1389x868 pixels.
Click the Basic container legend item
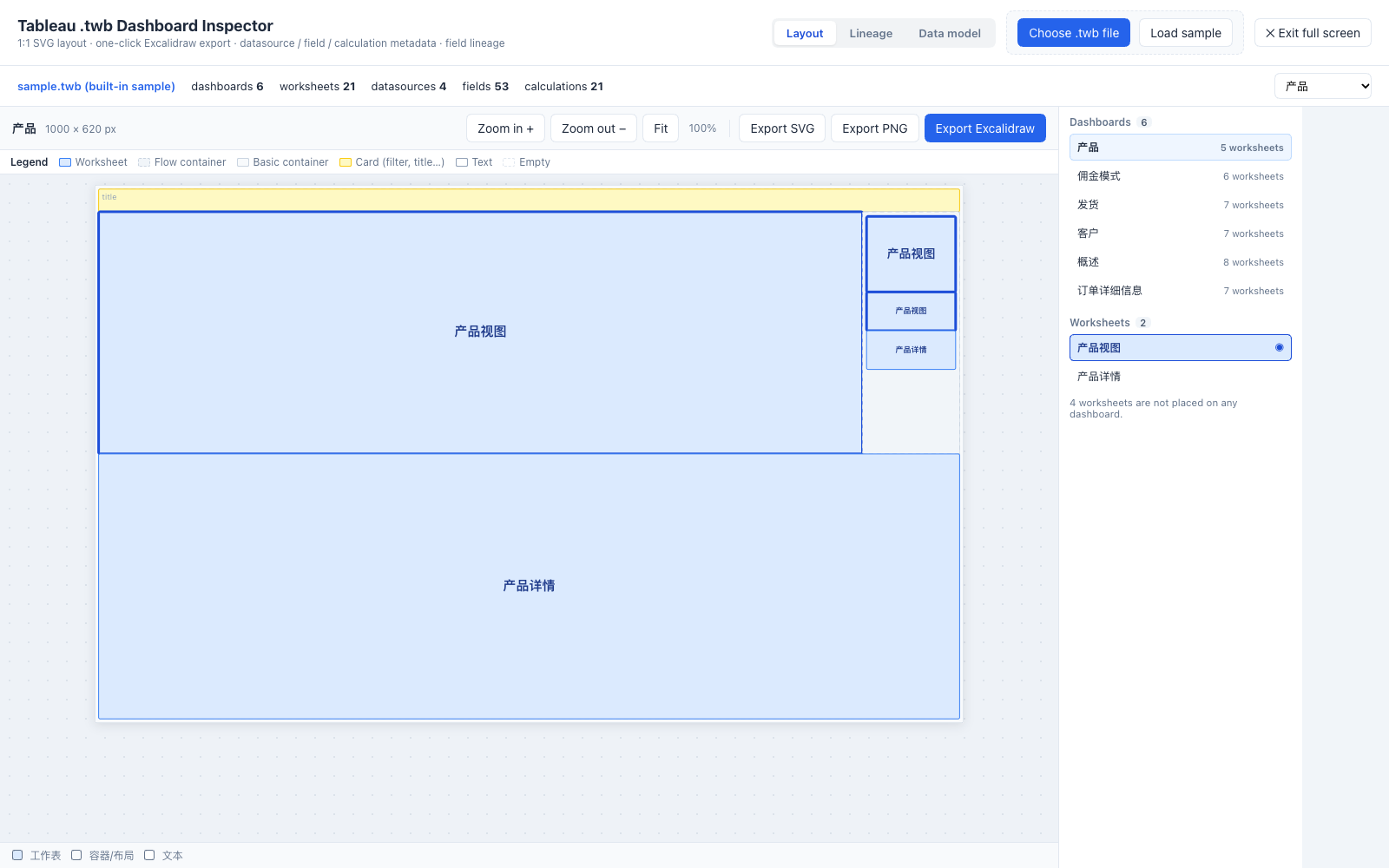[x=283, y=162]
